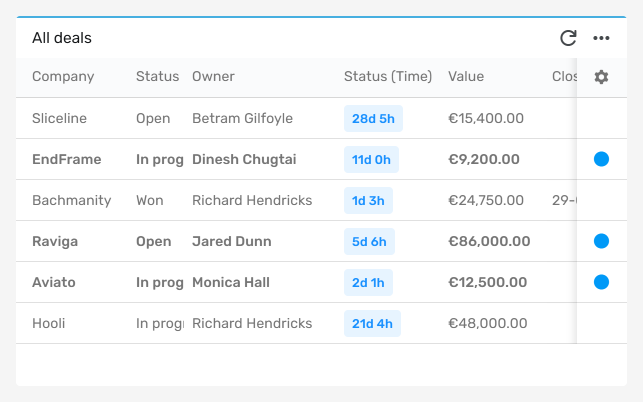Select the 1d 3h status time badge
The height and width of the screenshot is (402, 643).
[368, 201]
